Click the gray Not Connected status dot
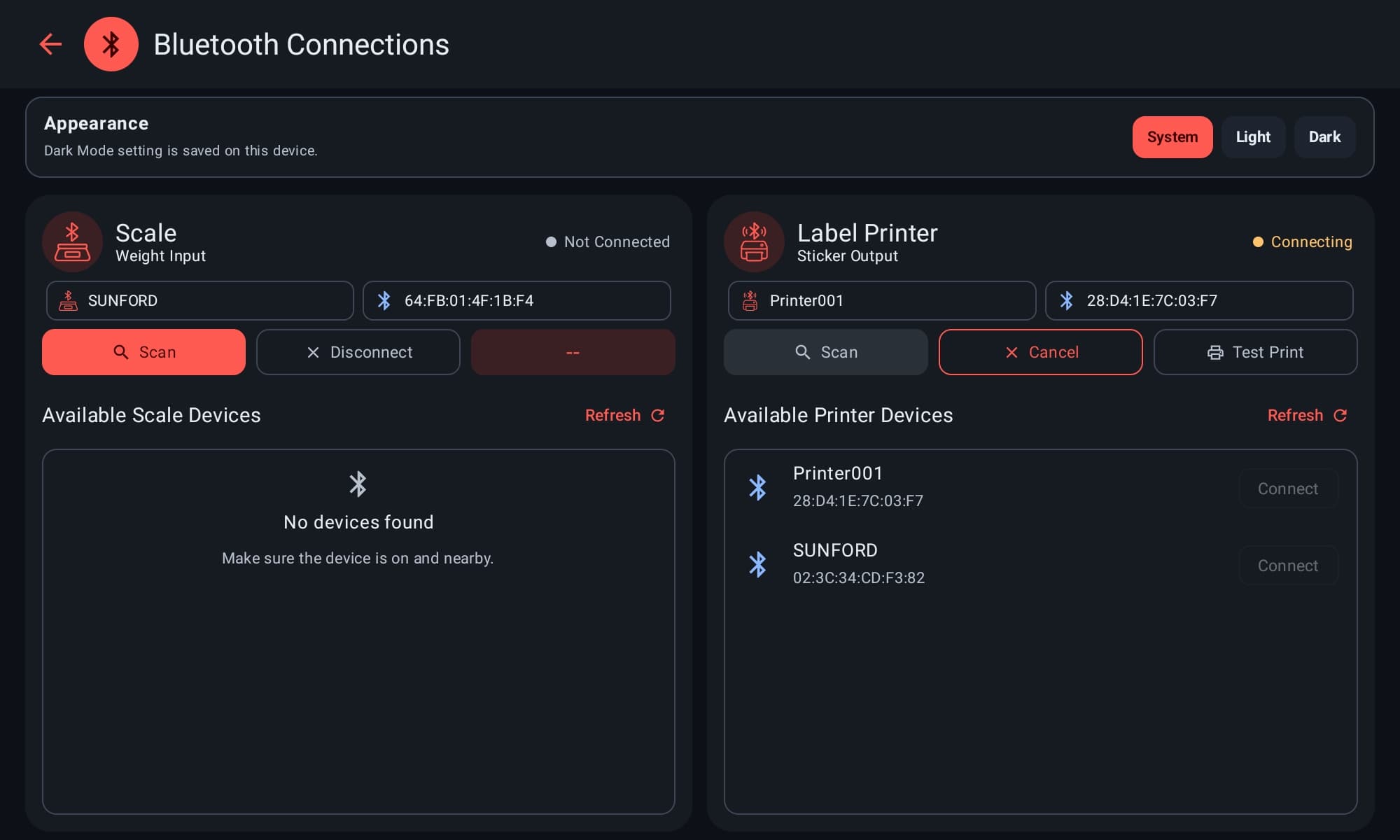Screen dimensions: 1400x840 tap(551, 241)
